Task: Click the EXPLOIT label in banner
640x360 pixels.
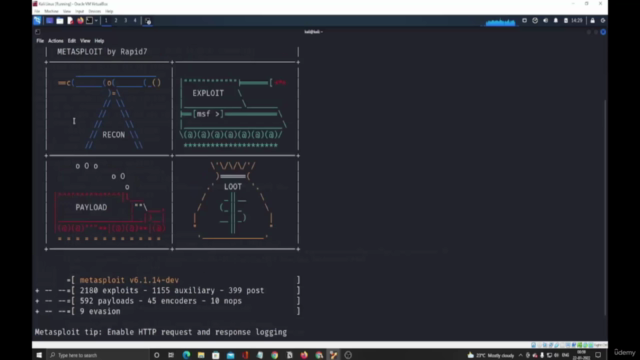Action: 208,93
